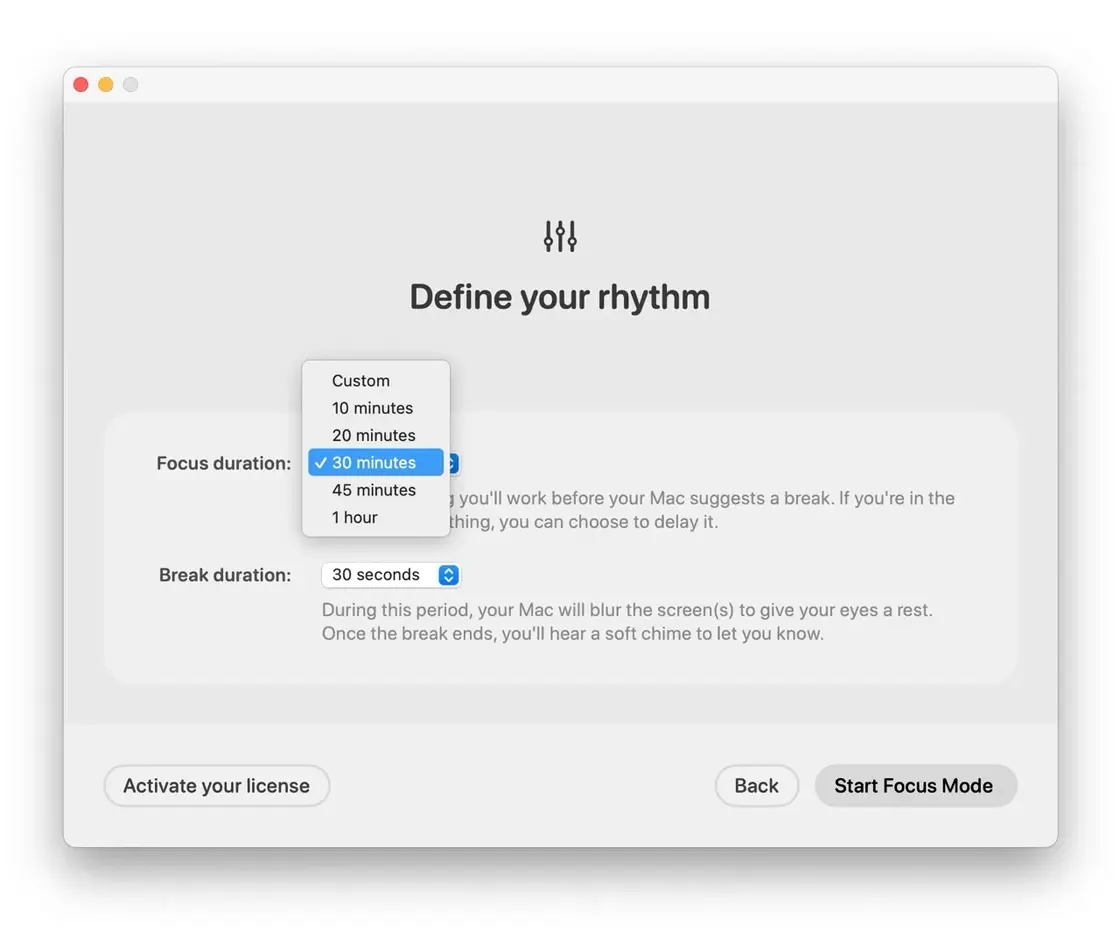The image size is (1120, 933).
Task: Choose 45 minutes in the dropdown list
Action: click(376, 490)
